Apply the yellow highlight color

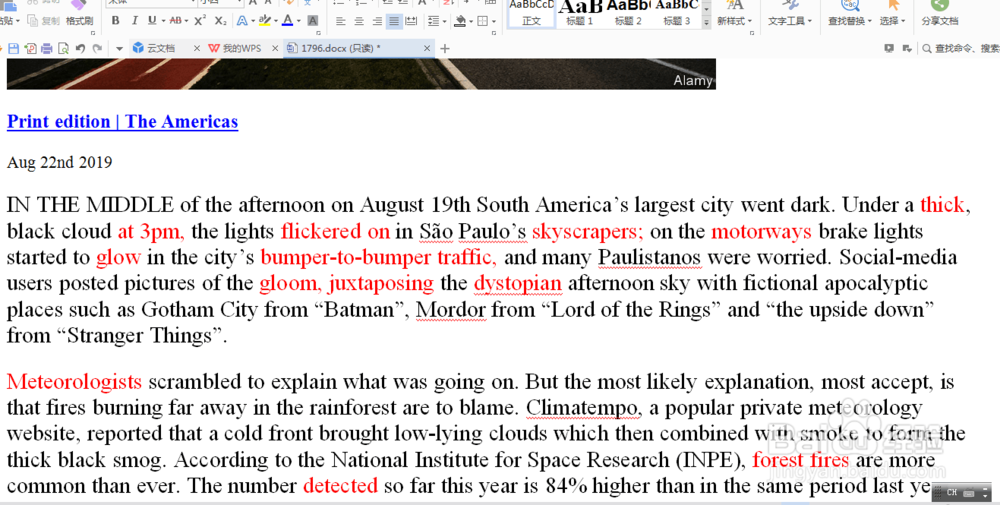tap(265, 20)
